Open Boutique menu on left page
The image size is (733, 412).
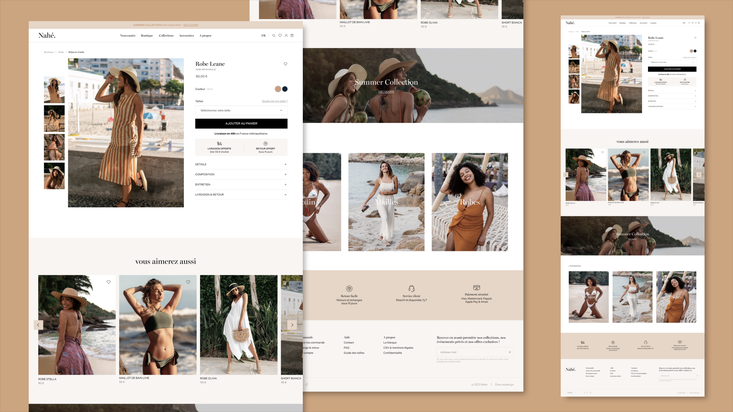tap(147, 36)
